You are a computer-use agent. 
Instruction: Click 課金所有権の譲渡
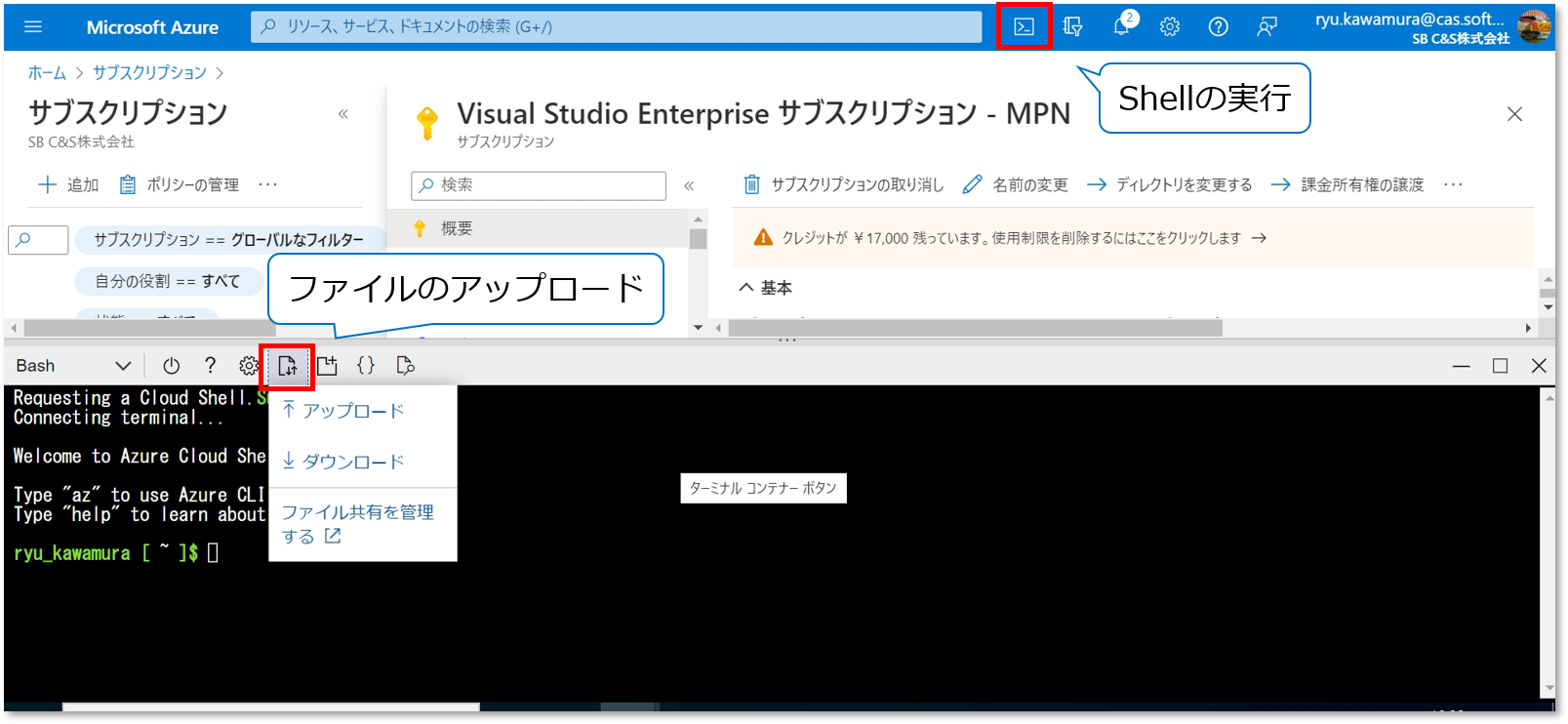(x=1348, y=184)
